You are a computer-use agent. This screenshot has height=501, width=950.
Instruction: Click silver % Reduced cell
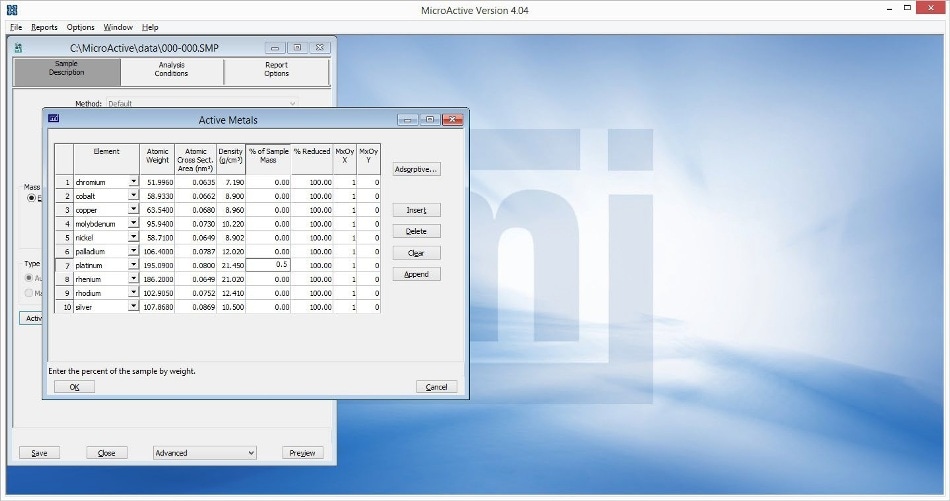(x=312, y=307)
